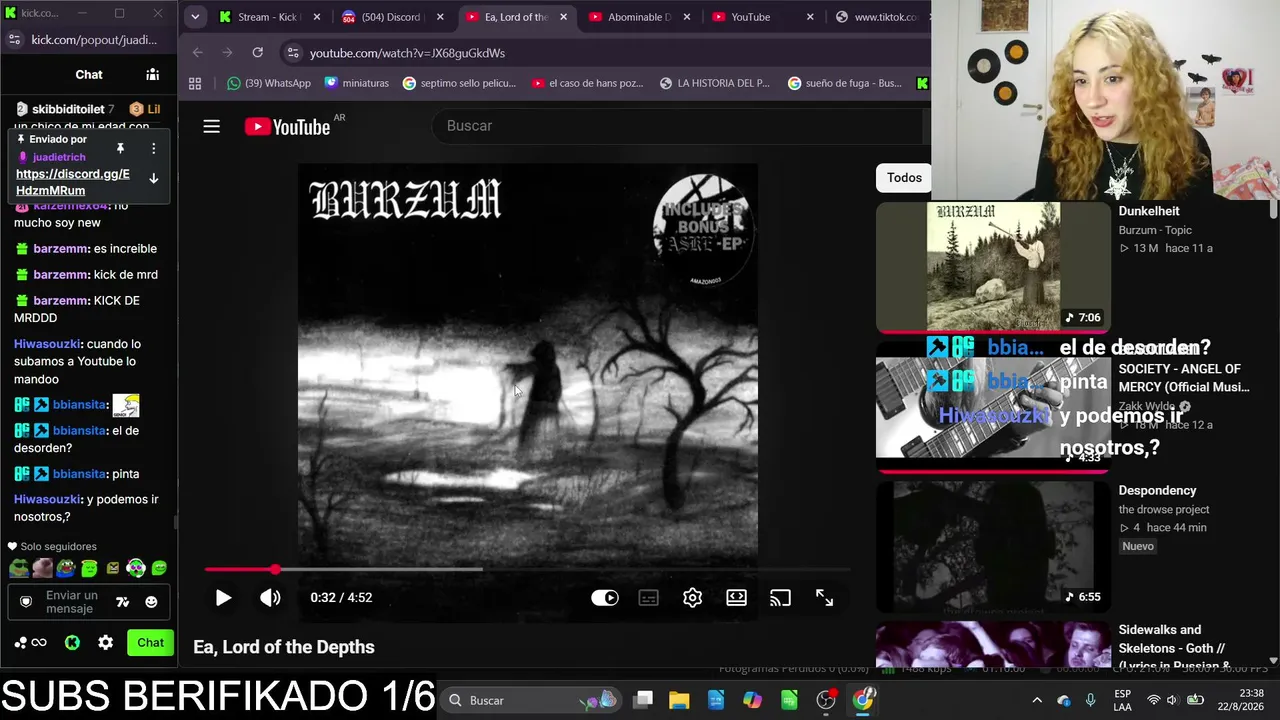This screenshot has width=1280, height=720.
Task: Play the Burzum video
Action: [223, 598]
